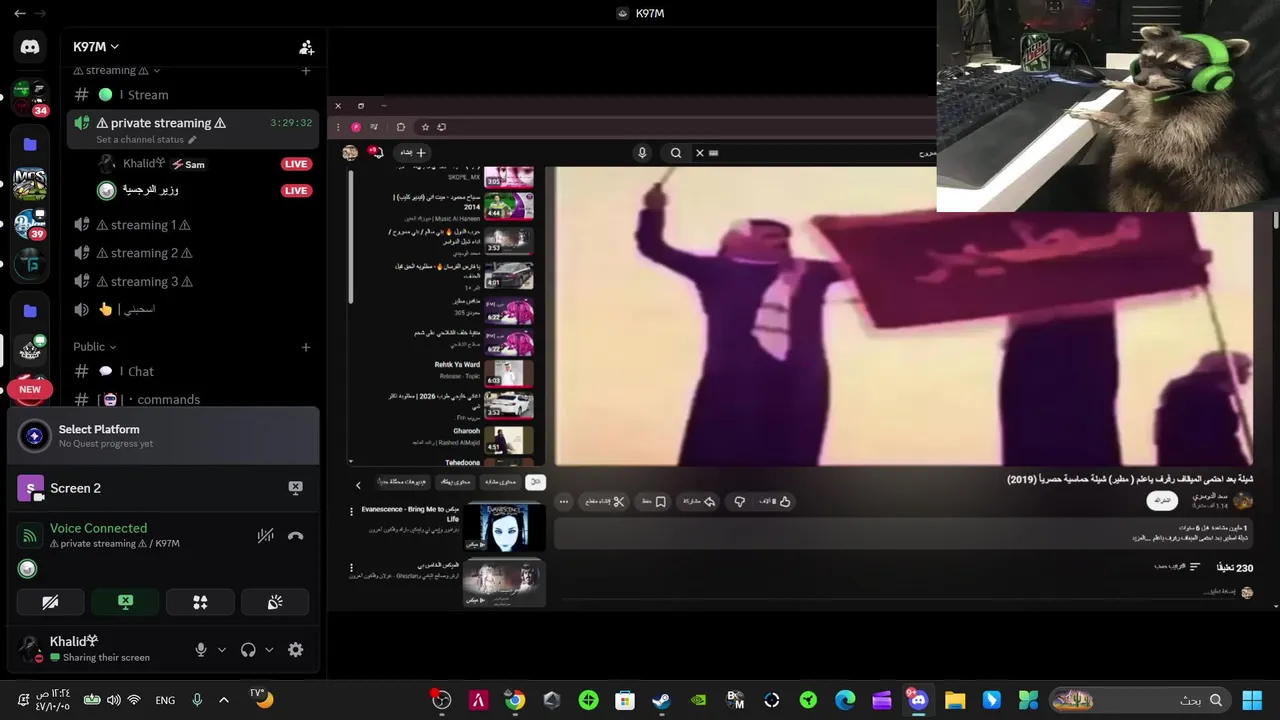
Task: Click the YouTube search magnifier in stream
Action: point(676,153)
